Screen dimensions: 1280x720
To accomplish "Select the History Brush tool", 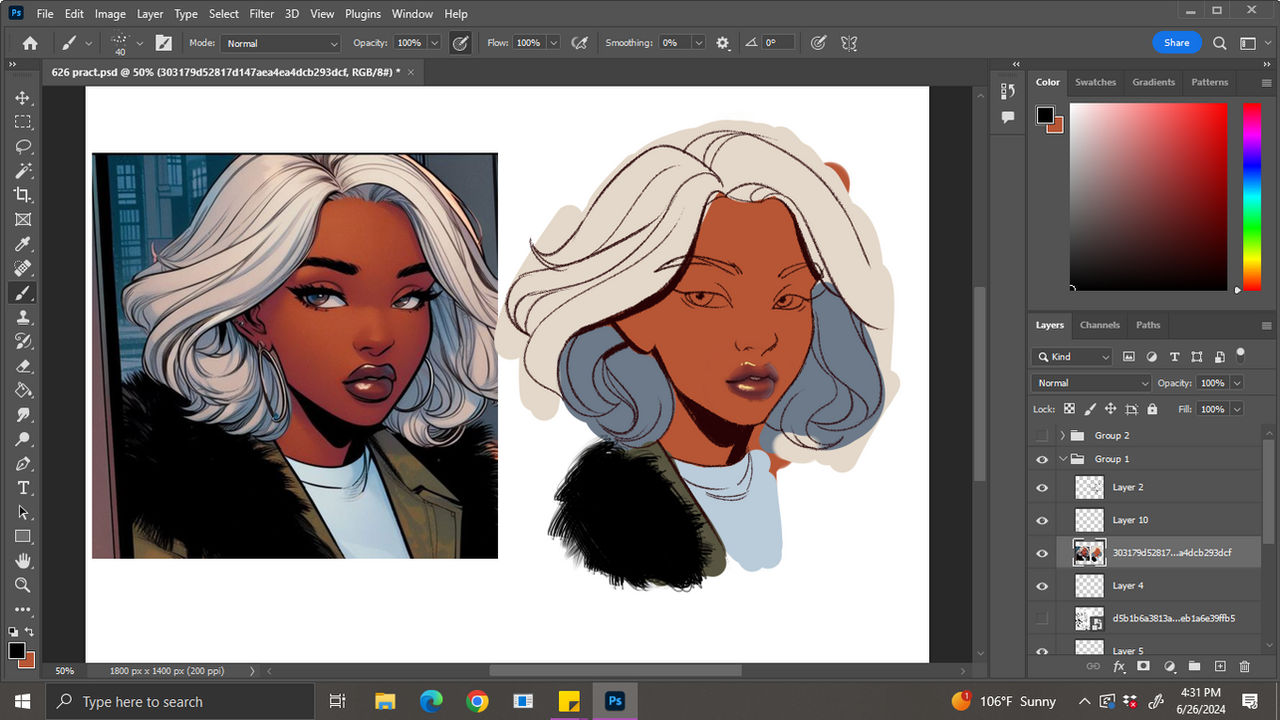I will tap(22, 342).
